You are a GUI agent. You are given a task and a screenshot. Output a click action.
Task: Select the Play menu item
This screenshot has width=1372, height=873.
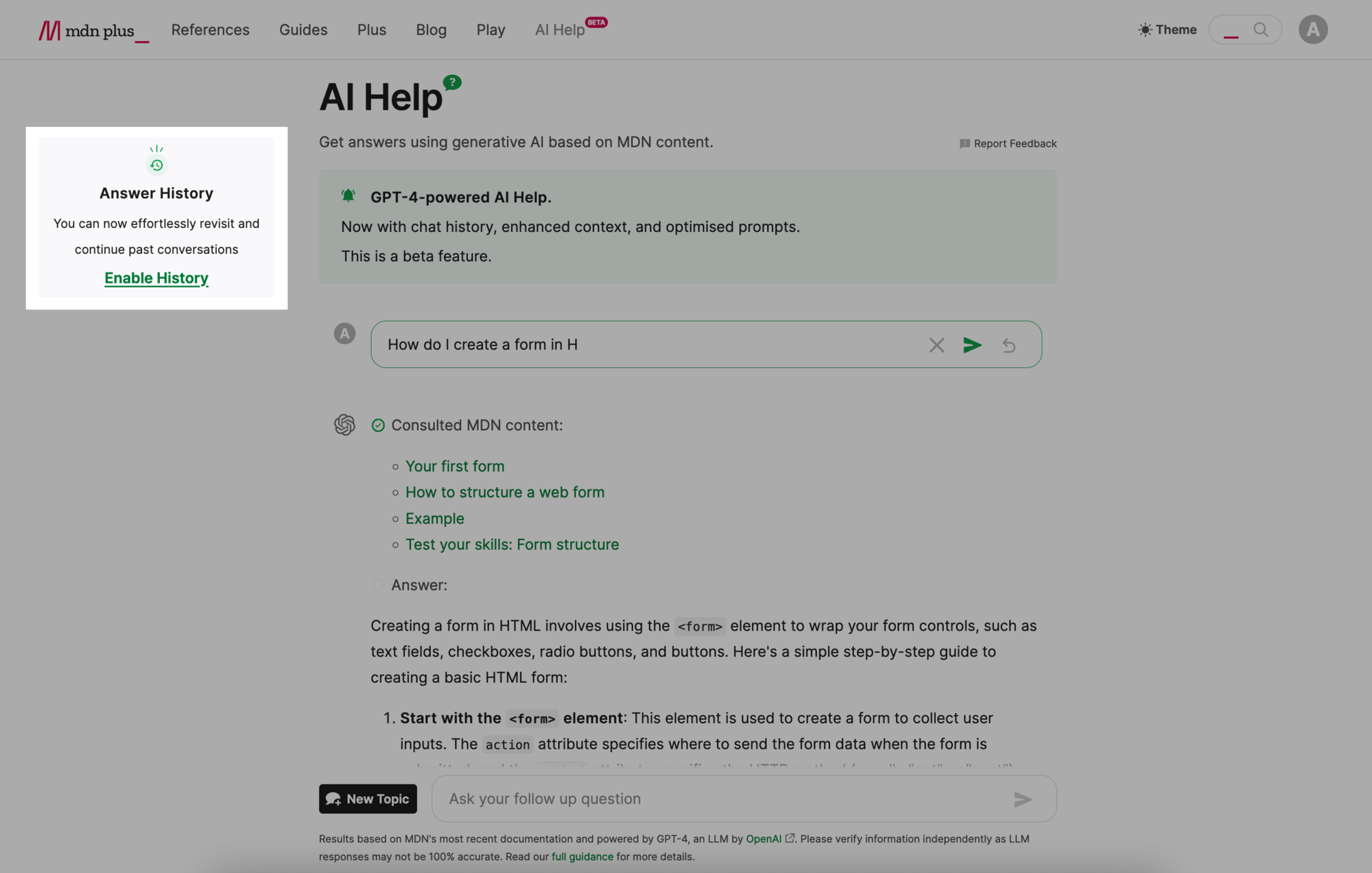click(490, 29)
